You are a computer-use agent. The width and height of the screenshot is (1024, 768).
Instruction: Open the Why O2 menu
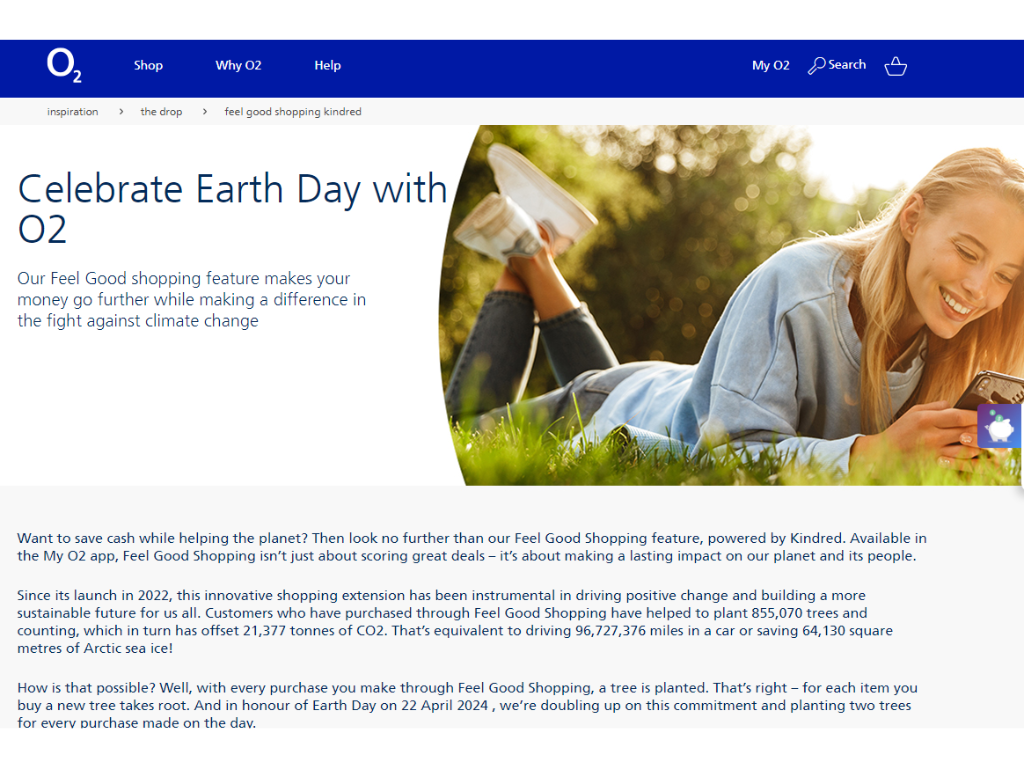pos(238,65)
